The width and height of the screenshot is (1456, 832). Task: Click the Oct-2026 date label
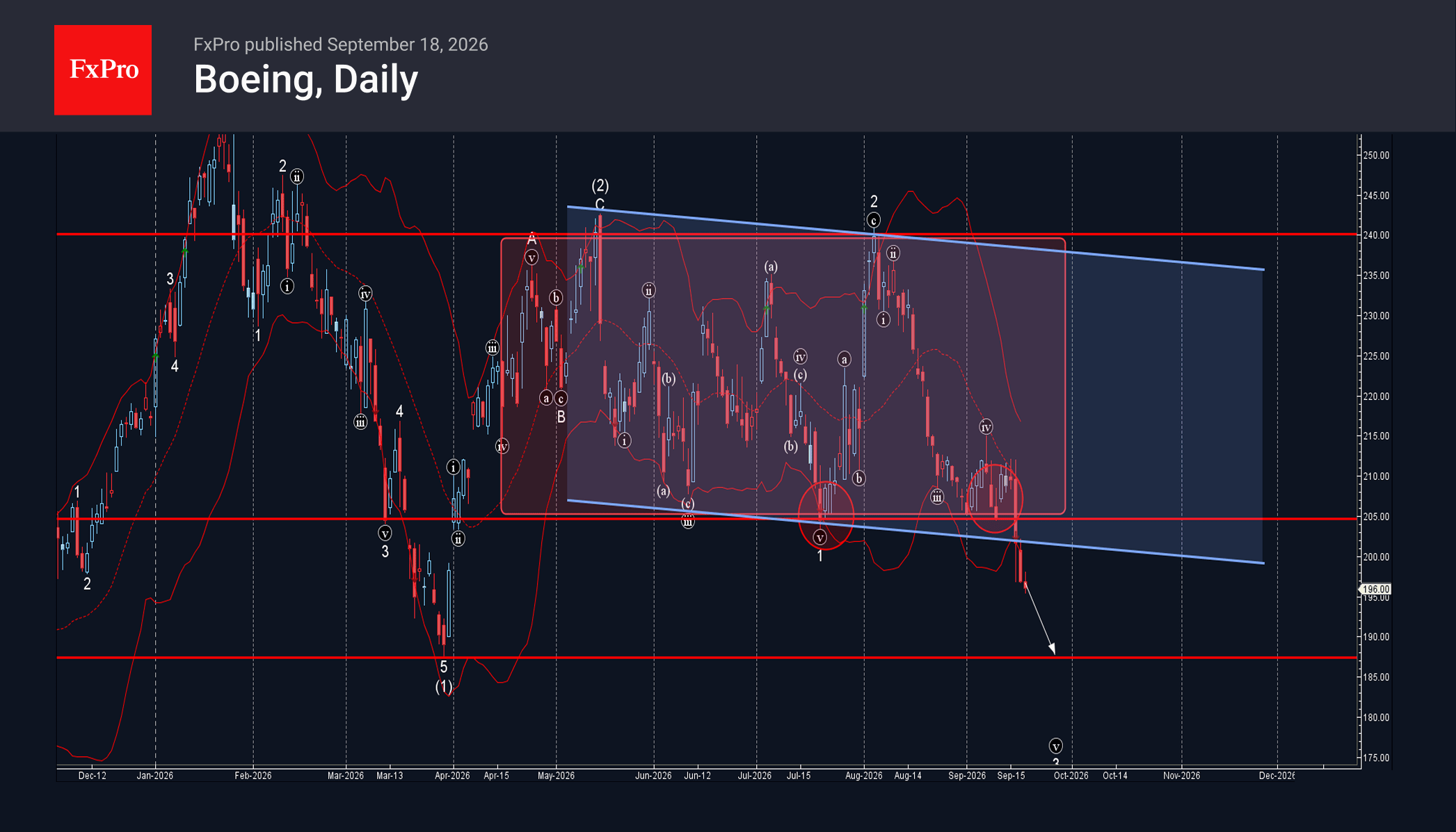point(1071,776)
